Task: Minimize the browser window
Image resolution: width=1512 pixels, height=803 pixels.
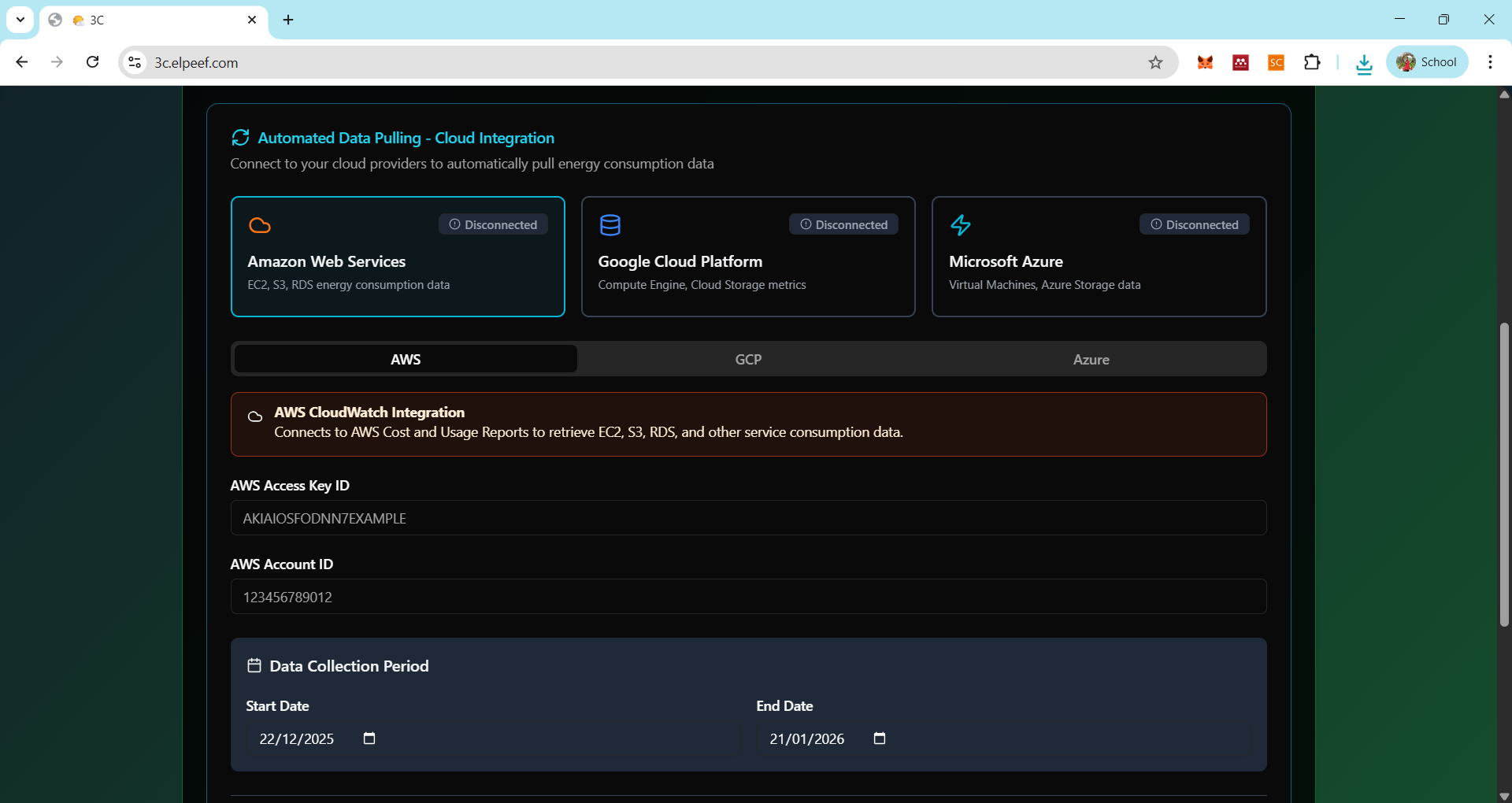Action: 1399,20
